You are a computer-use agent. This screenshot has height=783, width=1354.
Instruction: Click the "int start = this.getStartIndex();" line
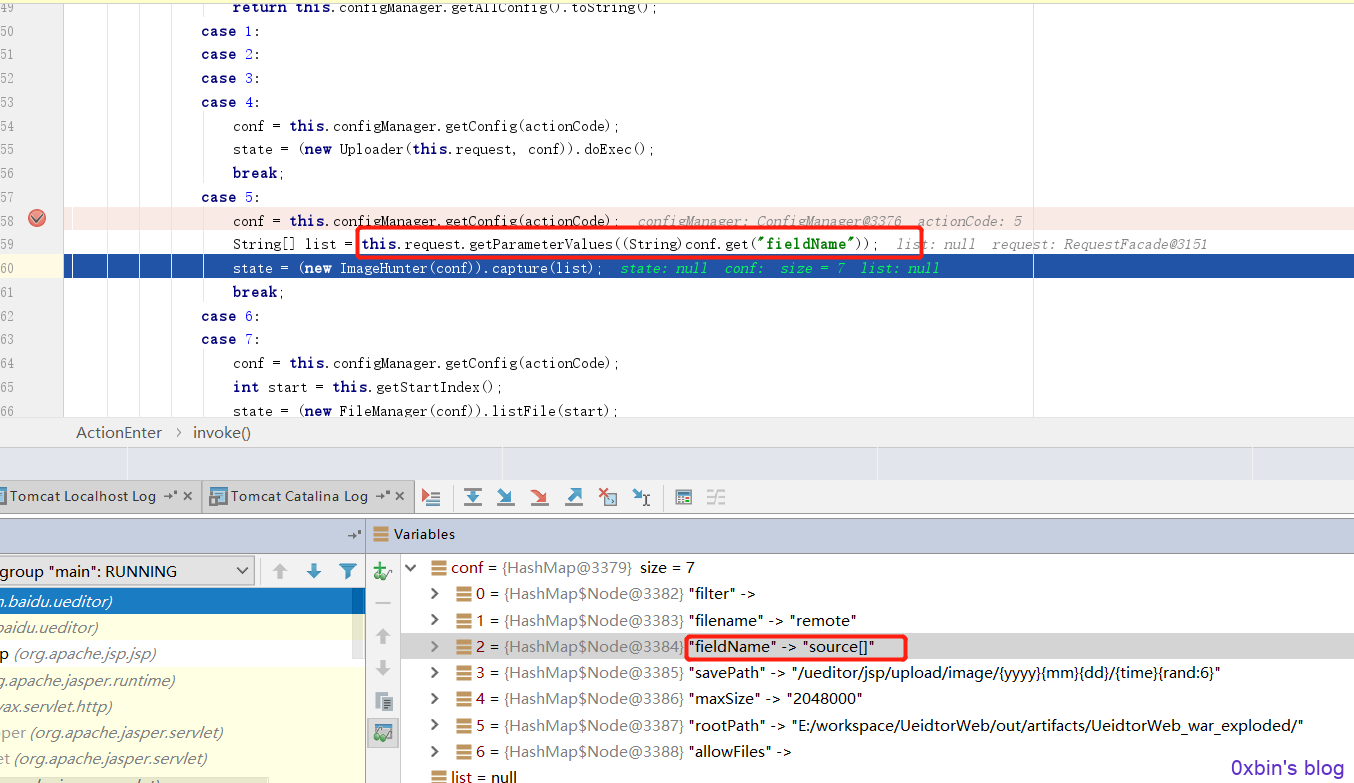pyautogui.click(x=367, y=387)
